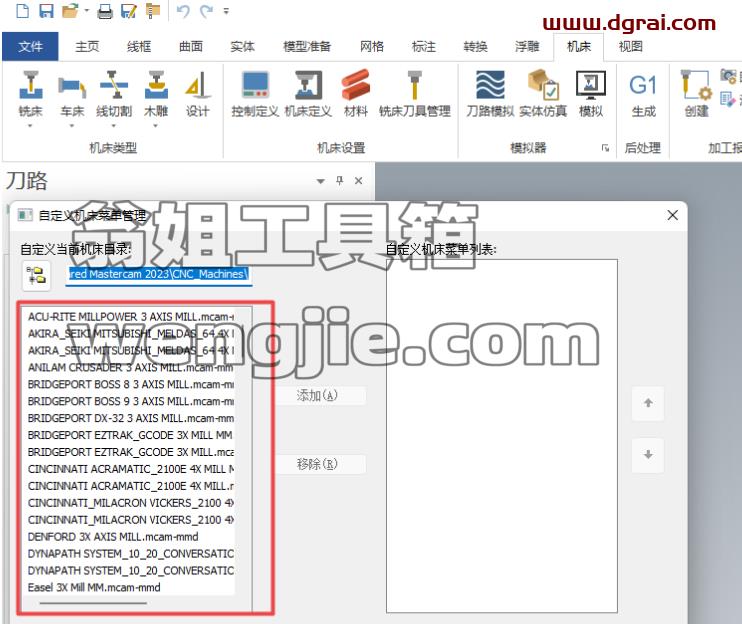Image resolution: width=742 pixels, height=624 pixels.
Task: Click the machine list horizontal scrollbar
Action: [93, 603]
